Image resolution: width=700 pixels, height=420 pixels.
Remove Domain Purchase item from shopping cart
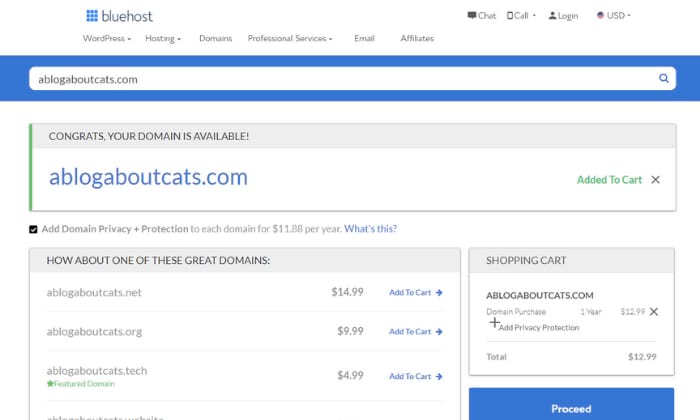coord(654,312)
